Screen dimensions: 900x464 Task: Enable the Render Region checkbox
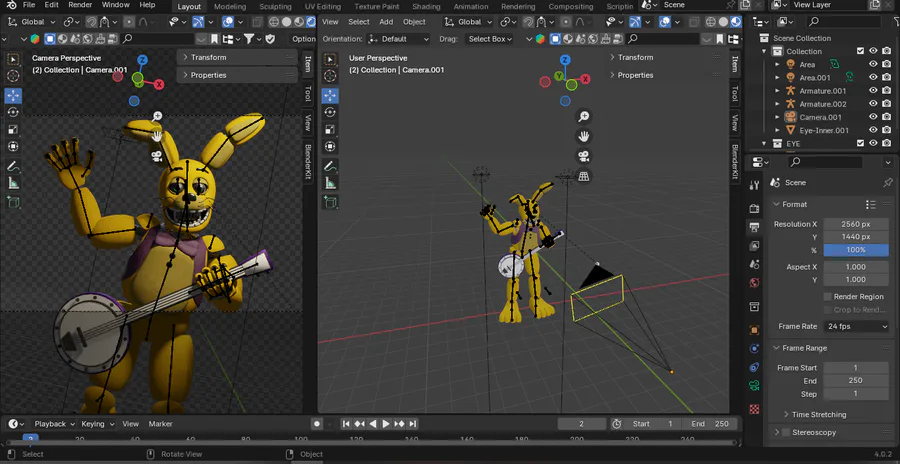pos(827,296)
